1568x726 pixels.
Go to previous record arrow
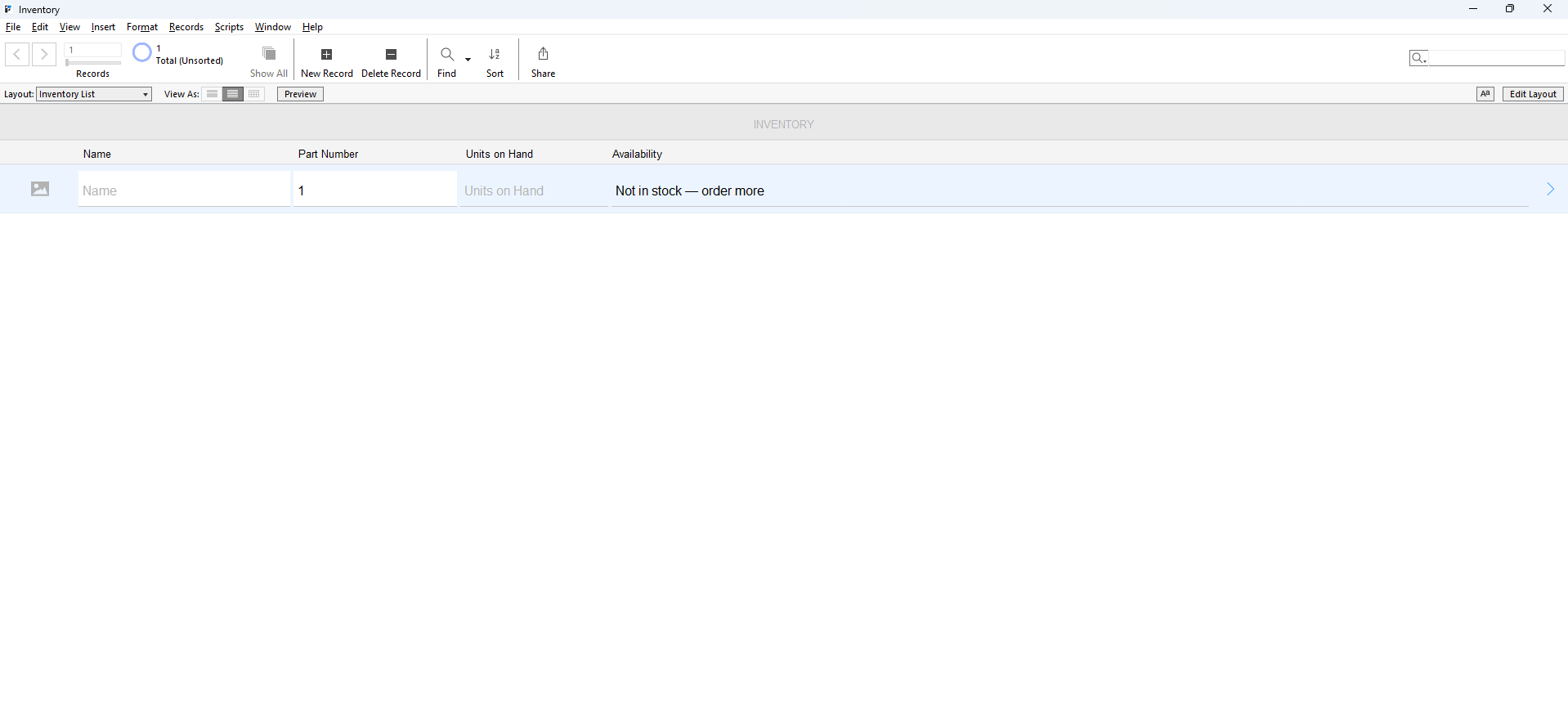point(17,54)
